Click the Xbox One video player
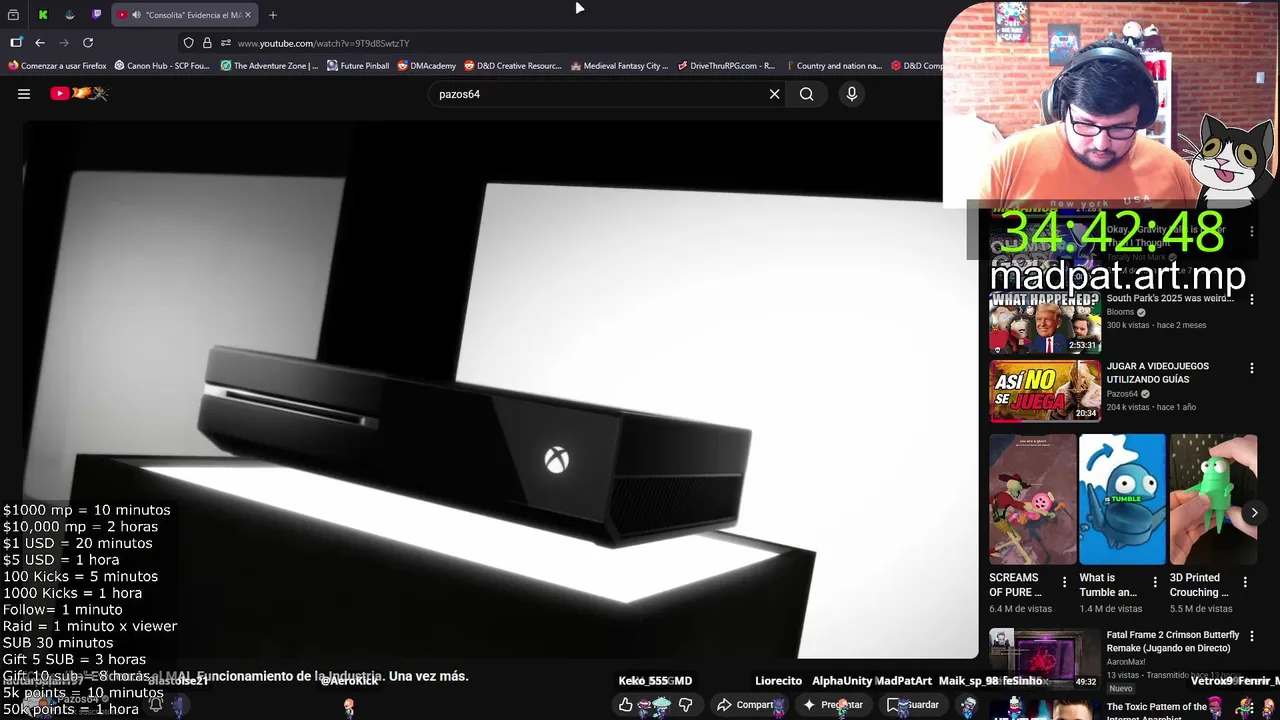The image size is (1280, 720). pyautogui.click(x=500, y=390)
